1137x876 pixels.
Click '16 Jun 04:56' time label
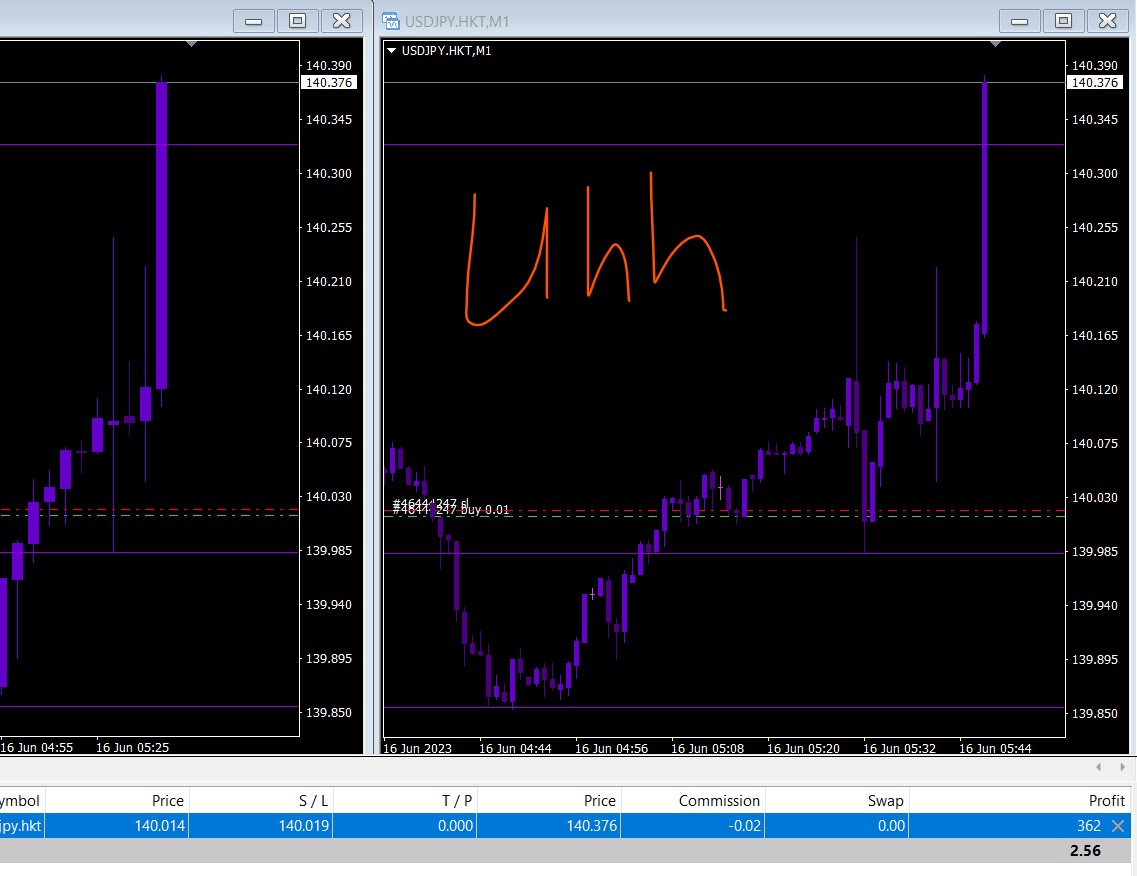pos(611,748)
